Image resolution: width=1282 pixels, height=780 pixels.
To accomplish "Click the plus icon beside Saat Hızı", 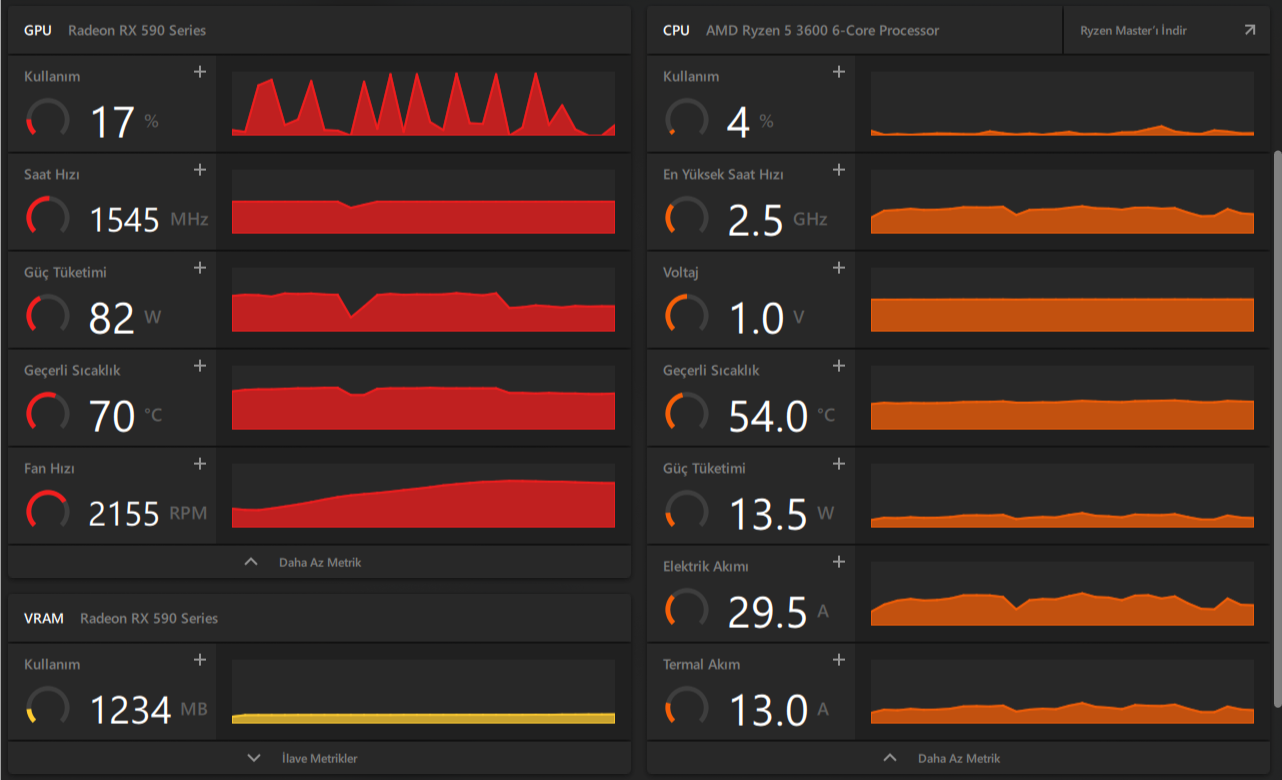I will point(200,170).
